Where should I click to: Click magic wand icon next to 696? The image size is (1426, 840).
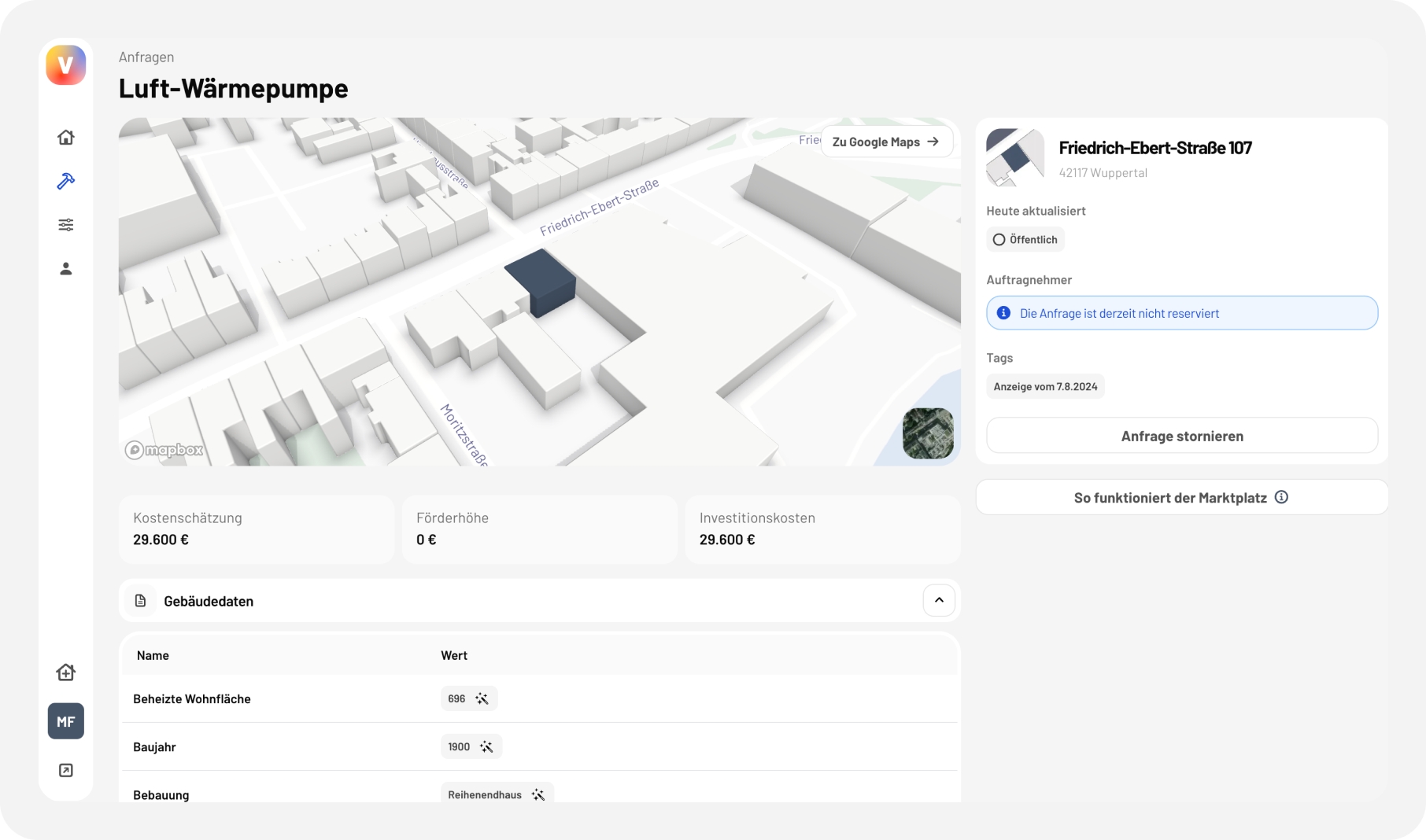coord(482,698)
